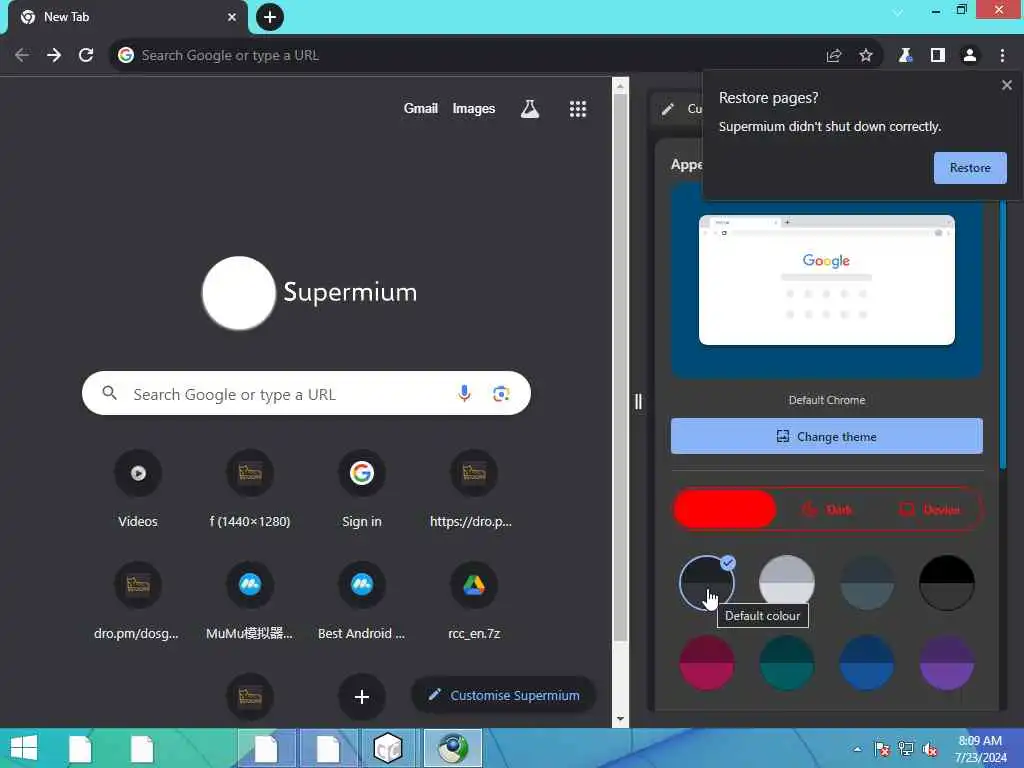
Task: Open the three-dot browser menu
Action: tap(1002, 56)
